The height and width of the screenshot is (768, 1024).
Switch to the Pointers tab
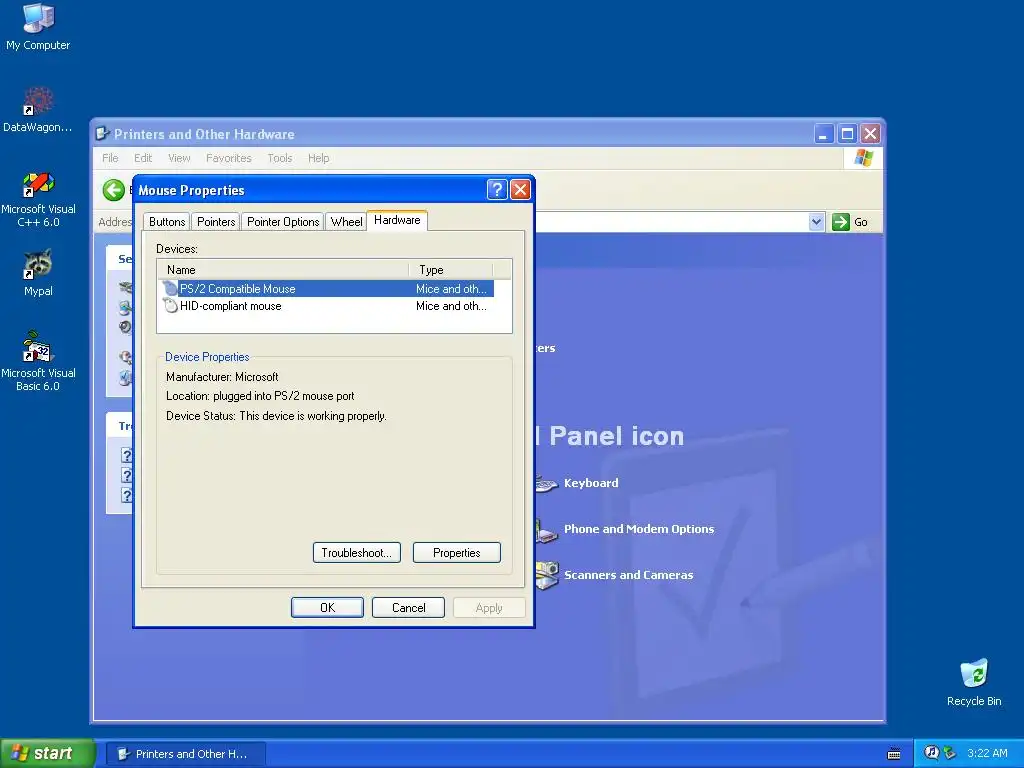216,222
